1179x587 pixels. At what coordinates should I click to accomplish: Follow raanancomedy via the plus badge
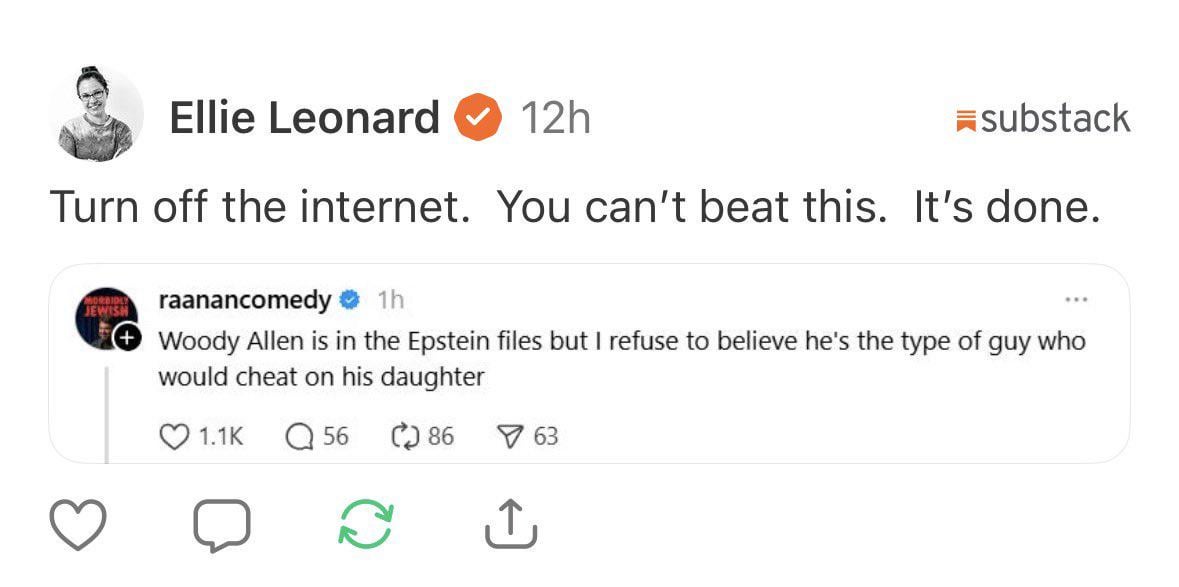[126, 340]
